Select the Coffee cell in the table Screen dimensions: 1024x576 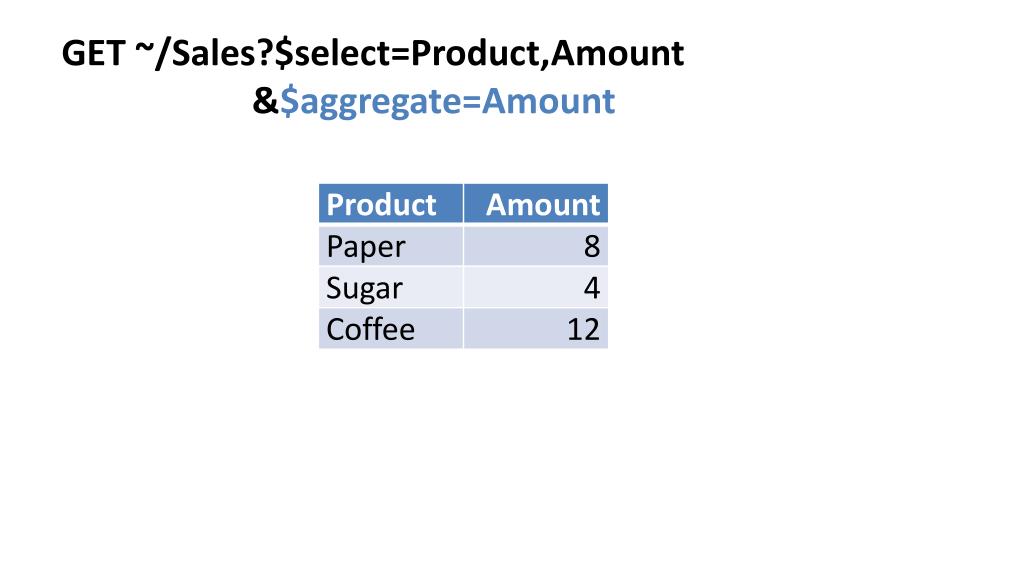point(391,328)
